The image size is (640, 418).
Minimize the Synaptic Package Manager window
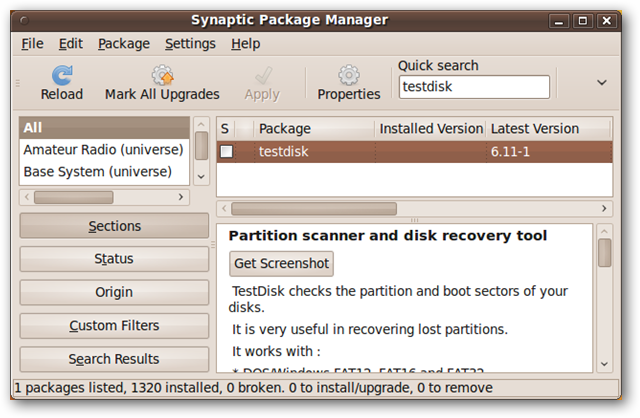click(559, 21)
